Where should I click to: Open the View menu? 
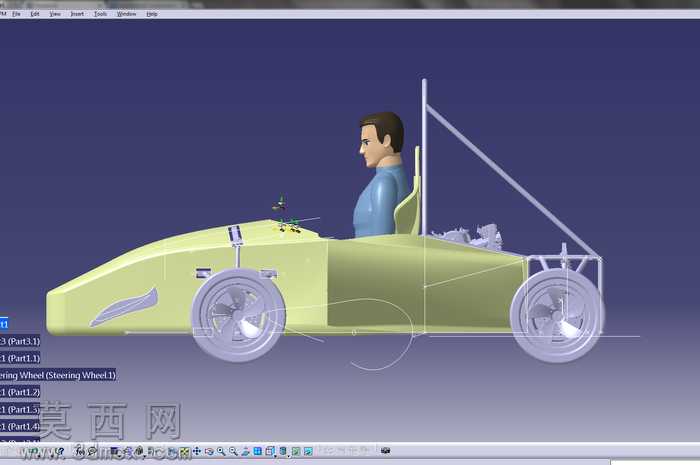tap(55, 14)
